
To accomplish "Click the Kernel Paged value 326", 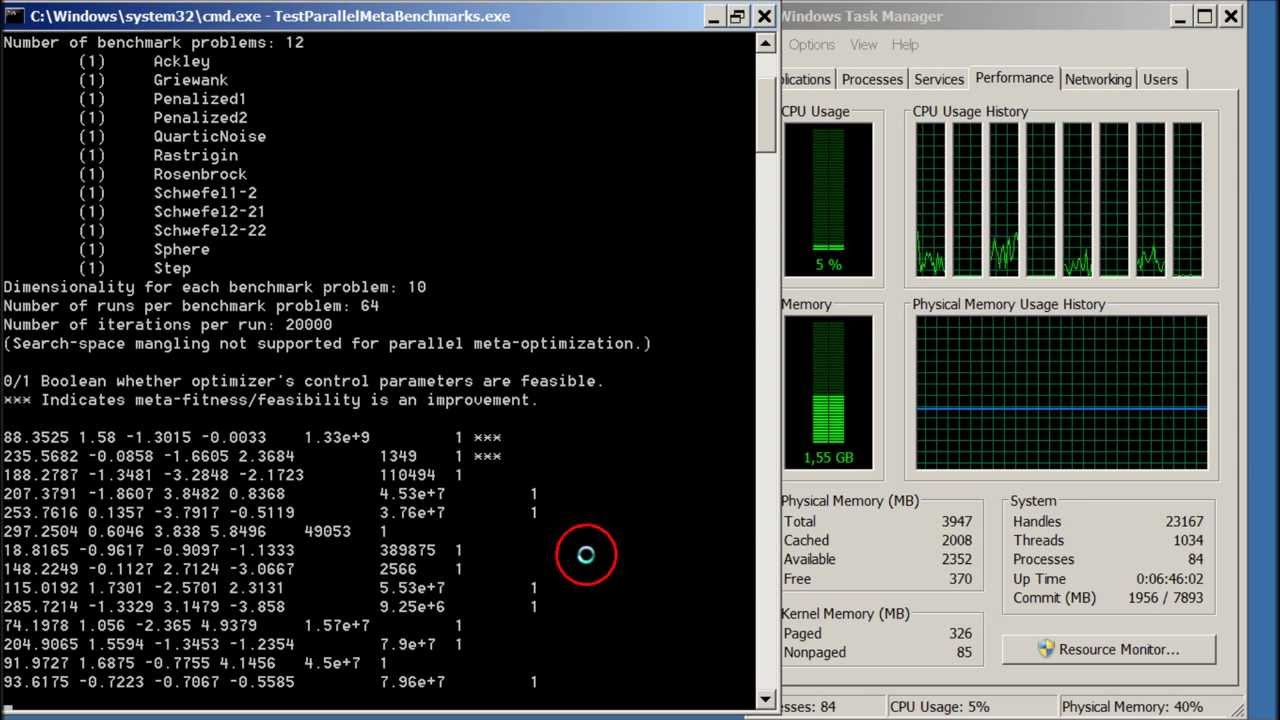I will coord(960,633).
